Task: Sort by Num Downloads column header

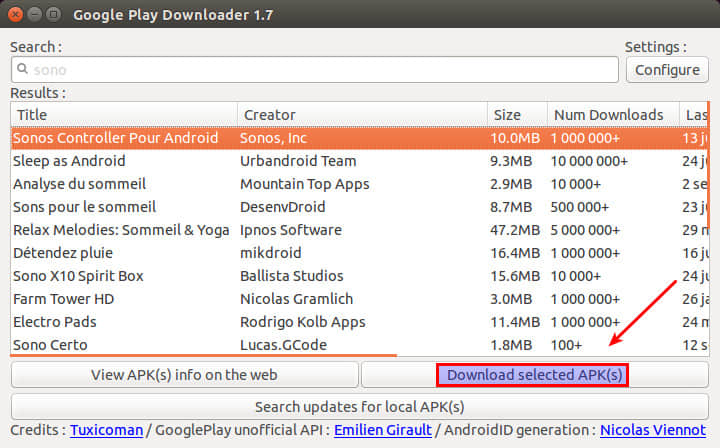Action: [x=613, y=115]
